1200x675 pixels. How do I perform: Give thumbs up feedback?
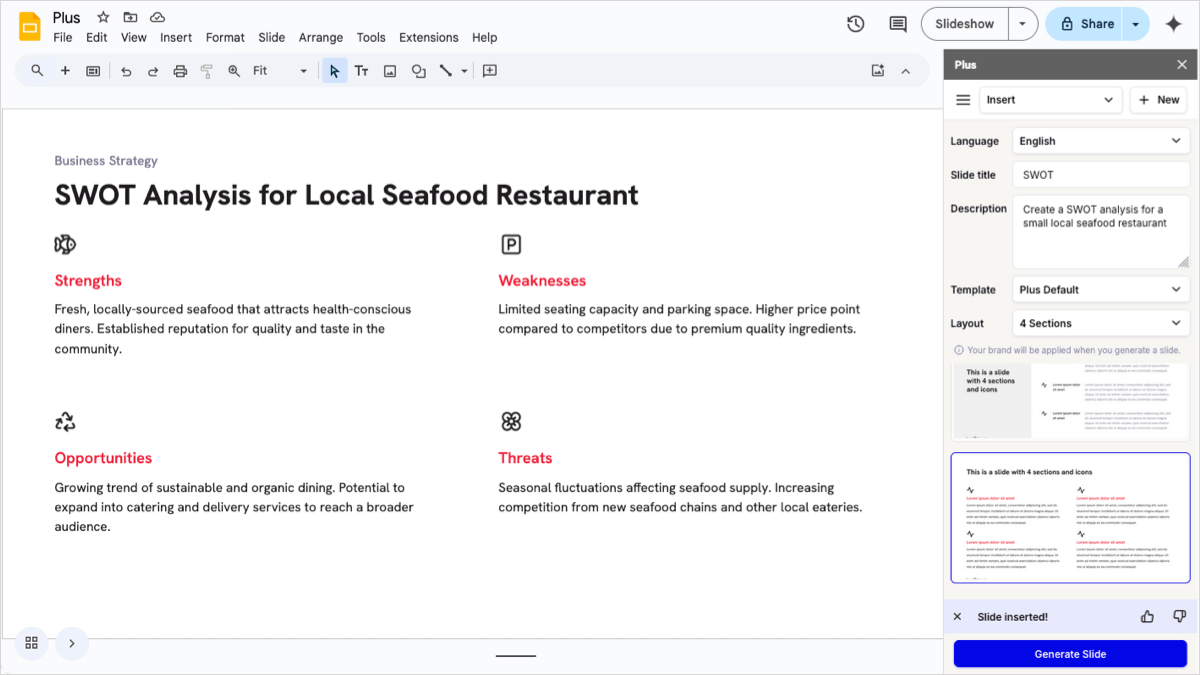[x=1147, y=617]
